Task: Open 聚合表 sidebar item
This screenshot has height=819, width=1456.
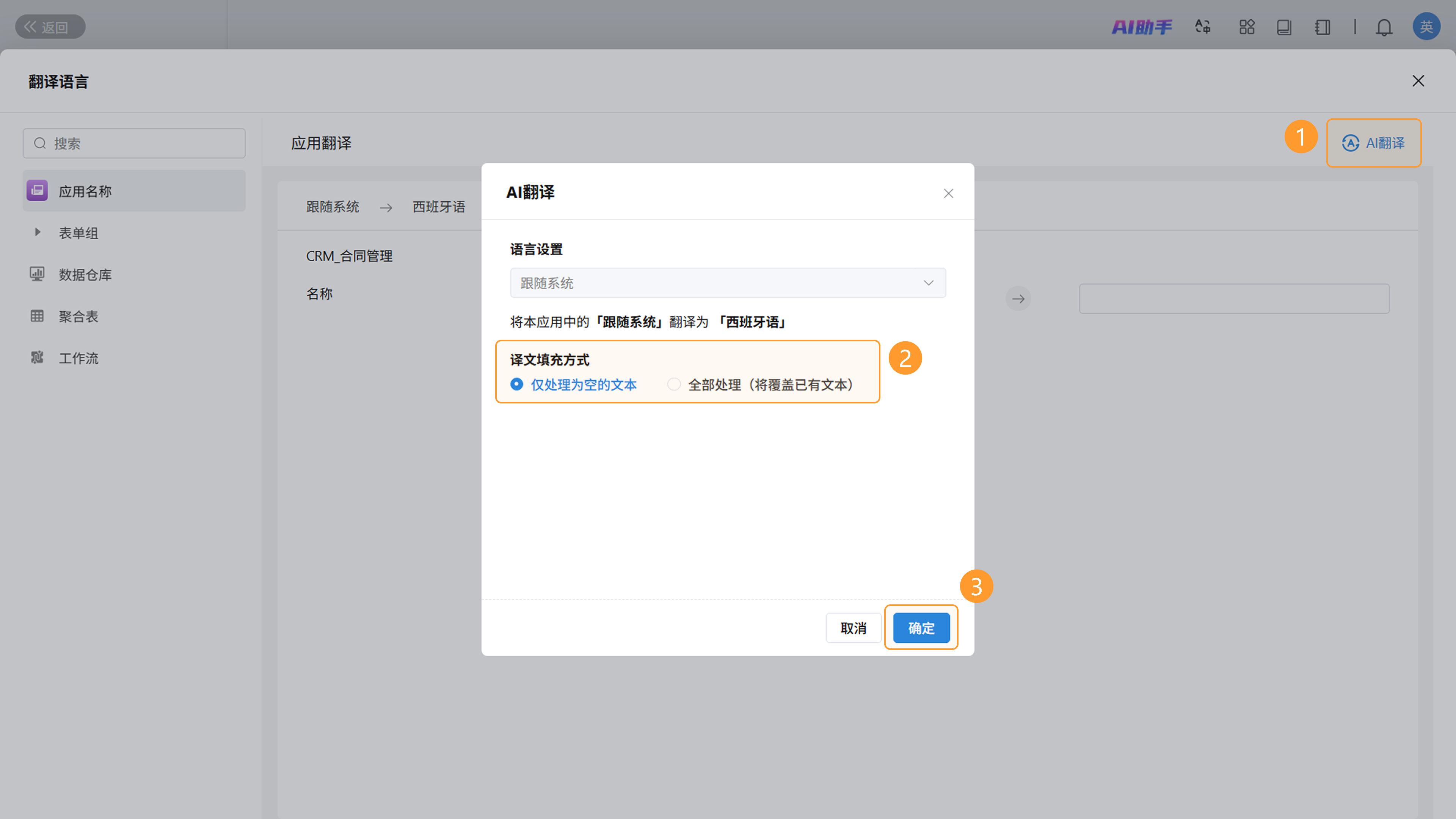Action: (x=78, y=317)
